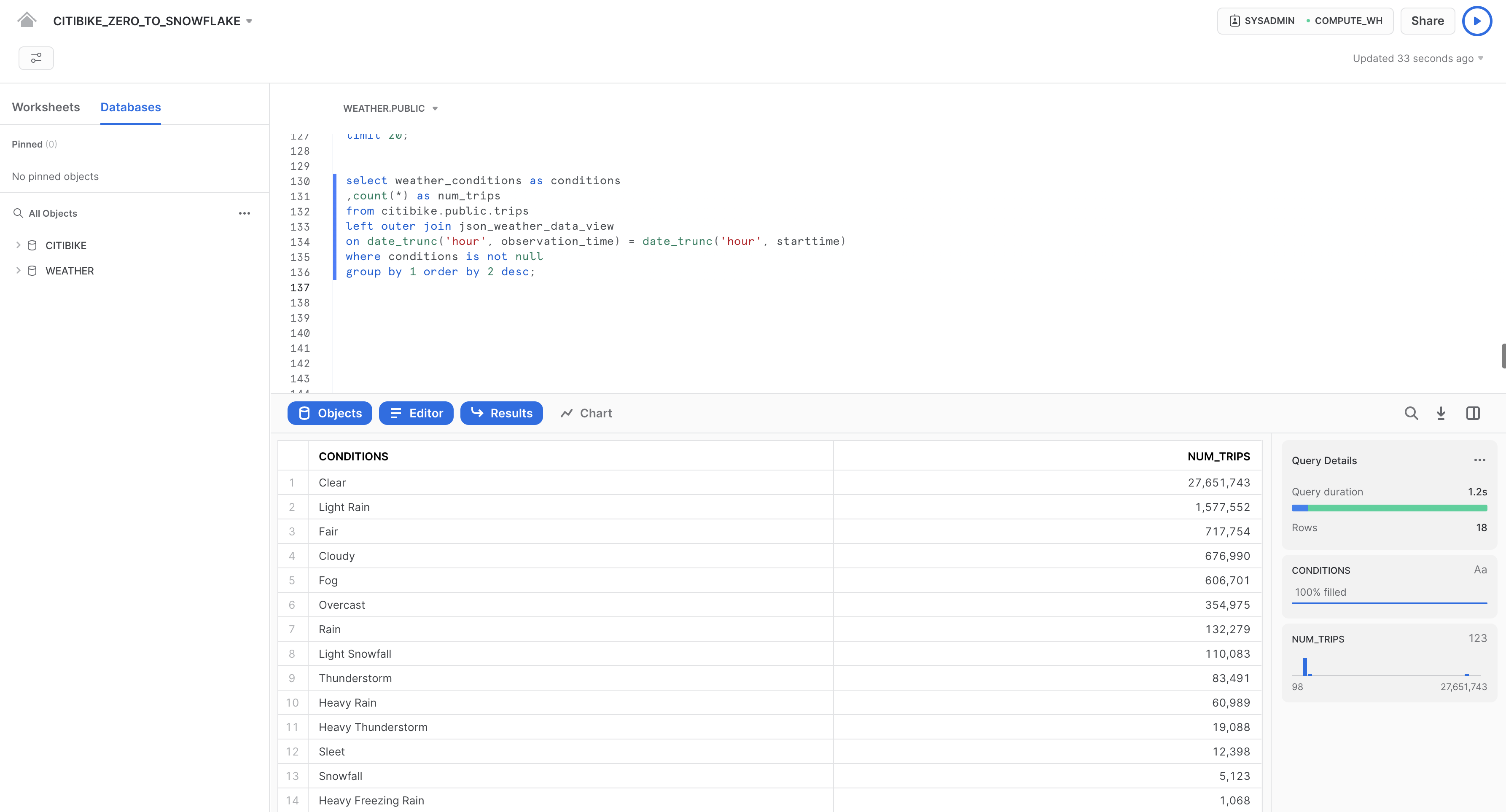Click the All Objects search icon
Viewport: 1506px width, 812px height.
pos(18,213)
